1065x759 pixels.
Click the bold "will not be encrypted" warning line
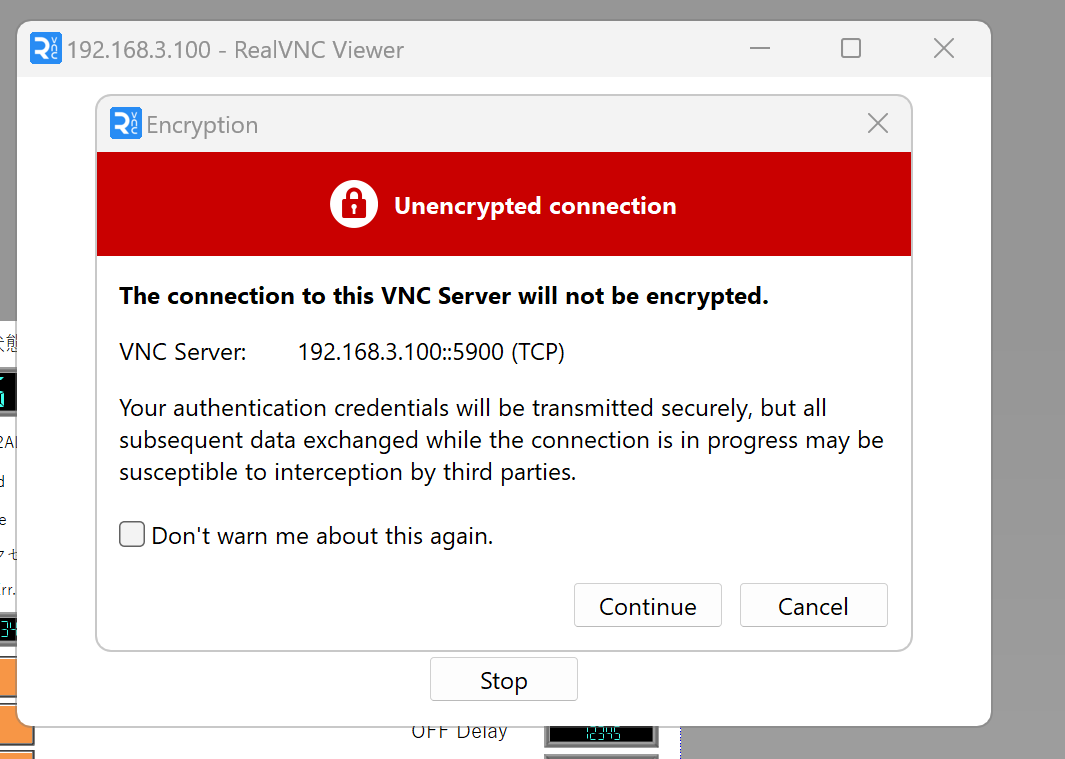(x=443, y=296)
